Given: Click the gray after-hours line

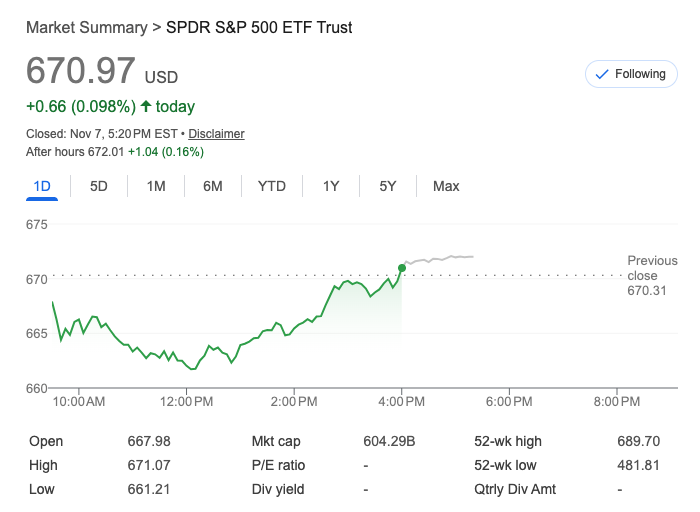Looking at the screenshot, I should pos(440,258).
